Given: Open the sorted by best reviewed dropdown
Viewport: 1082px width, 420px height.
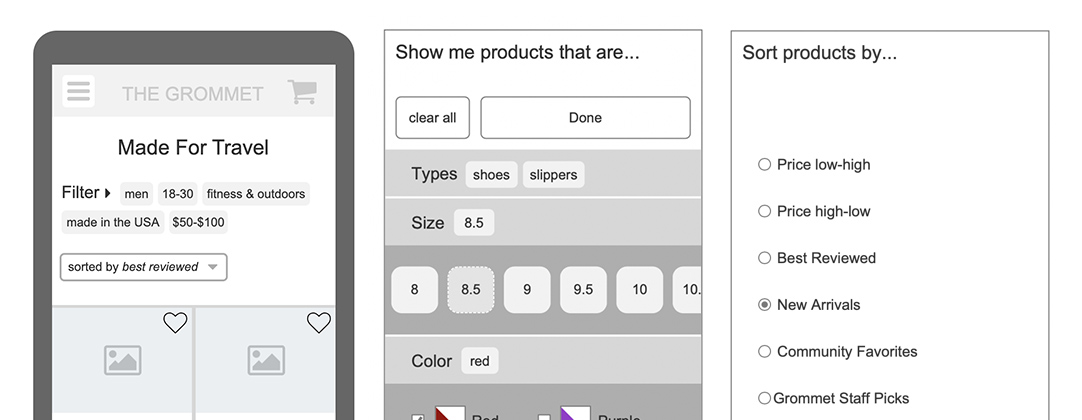Looking at the screenshot, I should click(x=144, y=267).
